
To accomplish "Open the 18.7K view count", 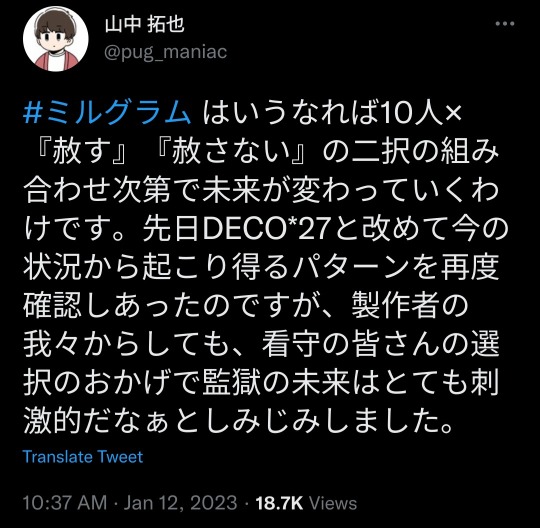I will click(279, 503).
